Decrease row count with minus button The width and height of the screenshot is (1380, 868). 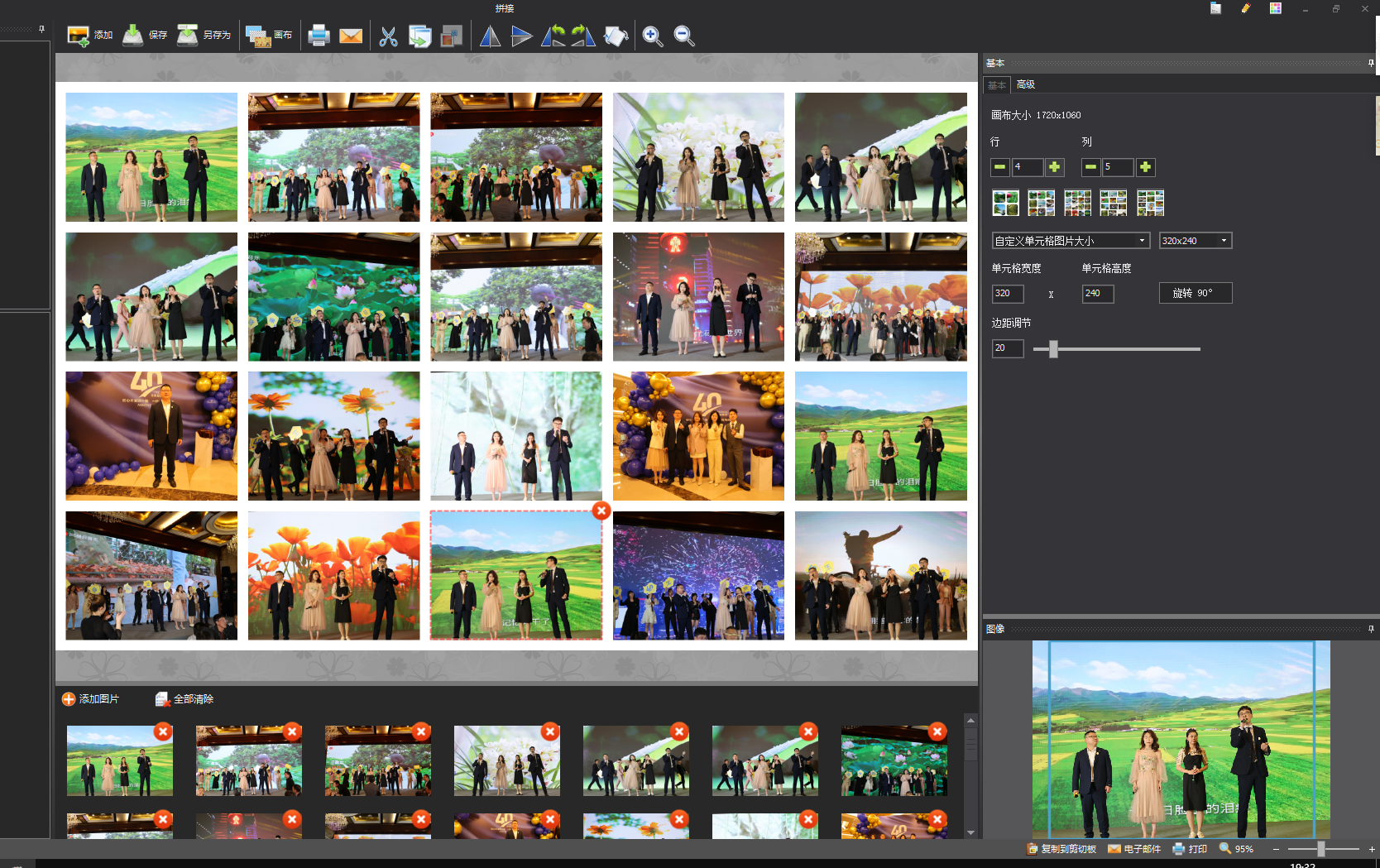1000,167
